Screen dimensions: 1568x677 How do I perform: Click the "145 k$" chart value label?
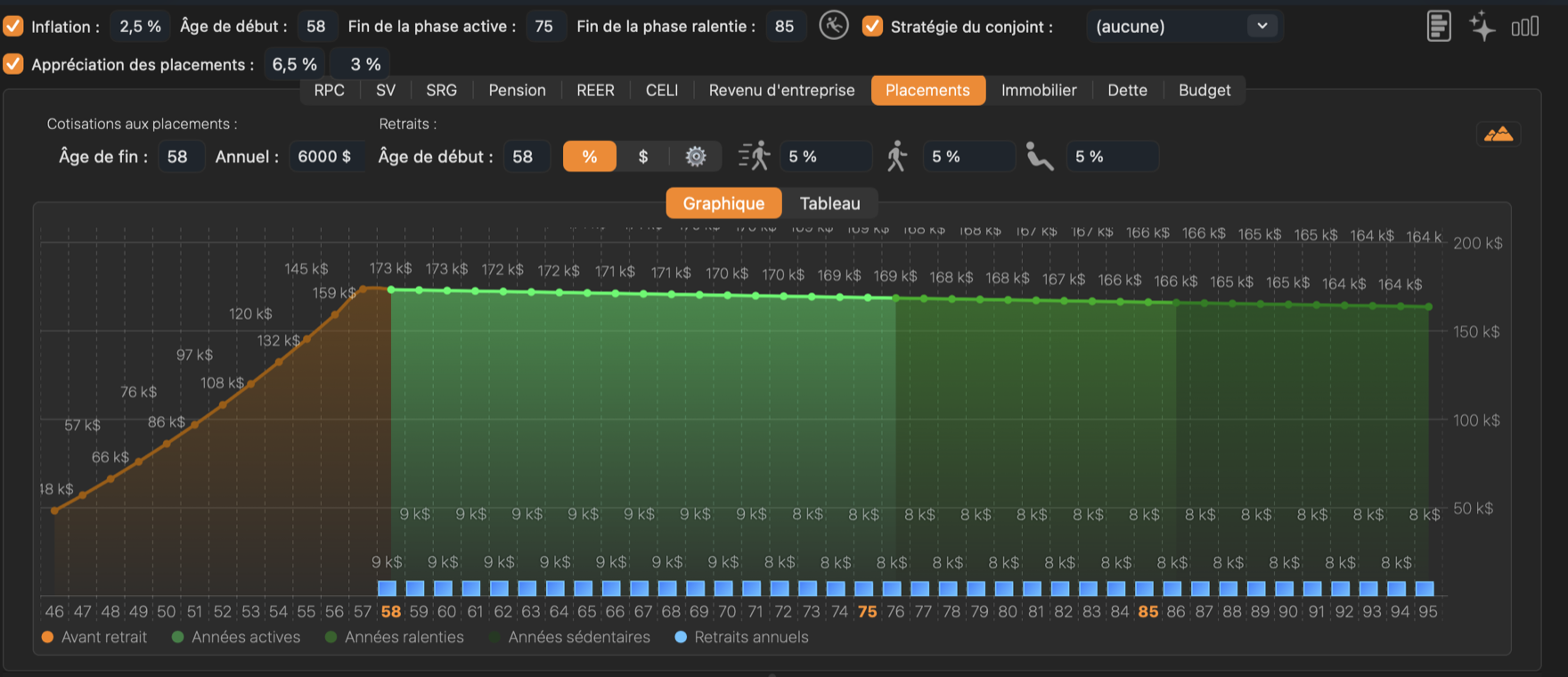306,268
